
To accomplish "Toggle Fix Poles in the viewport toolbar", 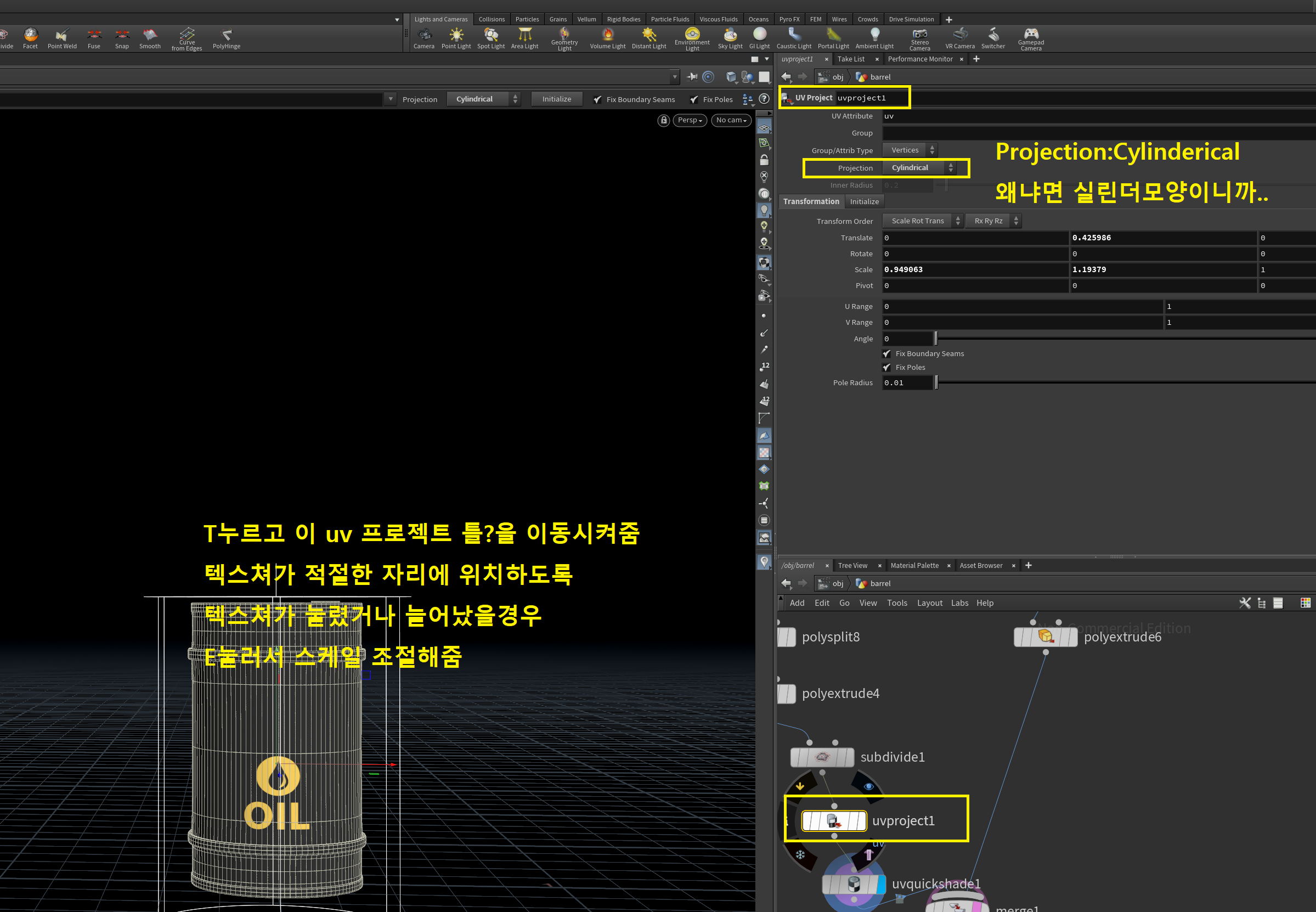I will pos(694,99).
